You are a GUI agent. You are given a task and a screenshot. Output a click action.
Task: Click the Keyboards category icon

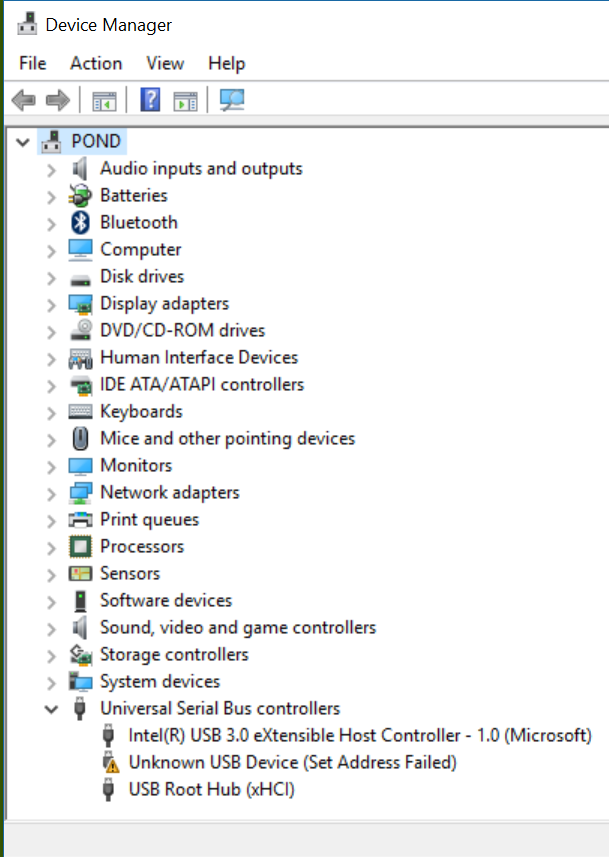click(x=80, y=411)
